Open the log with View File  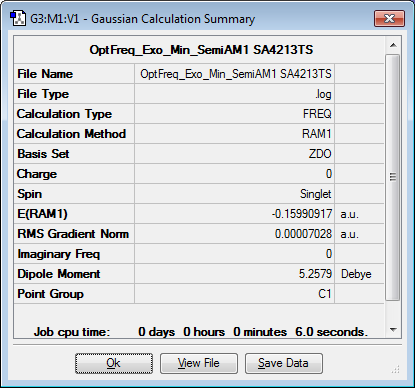click(x=199, y=363)
